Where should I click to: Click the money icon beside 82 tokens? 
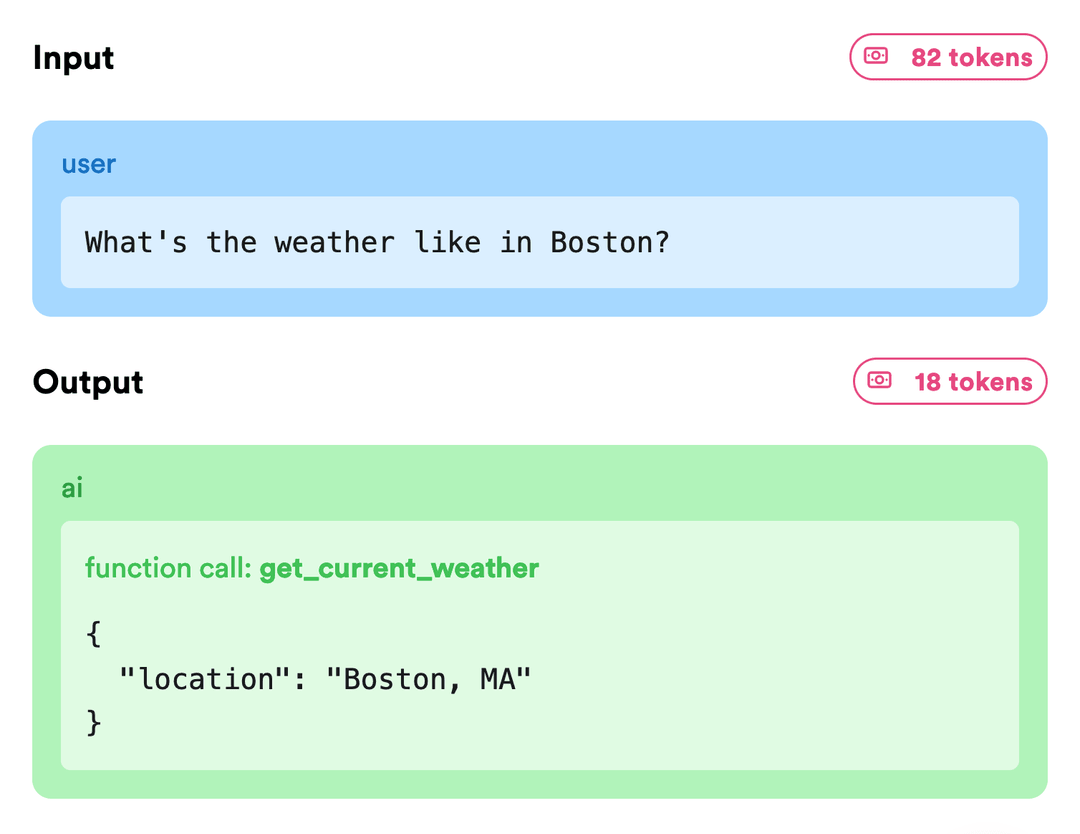[876, 57]
